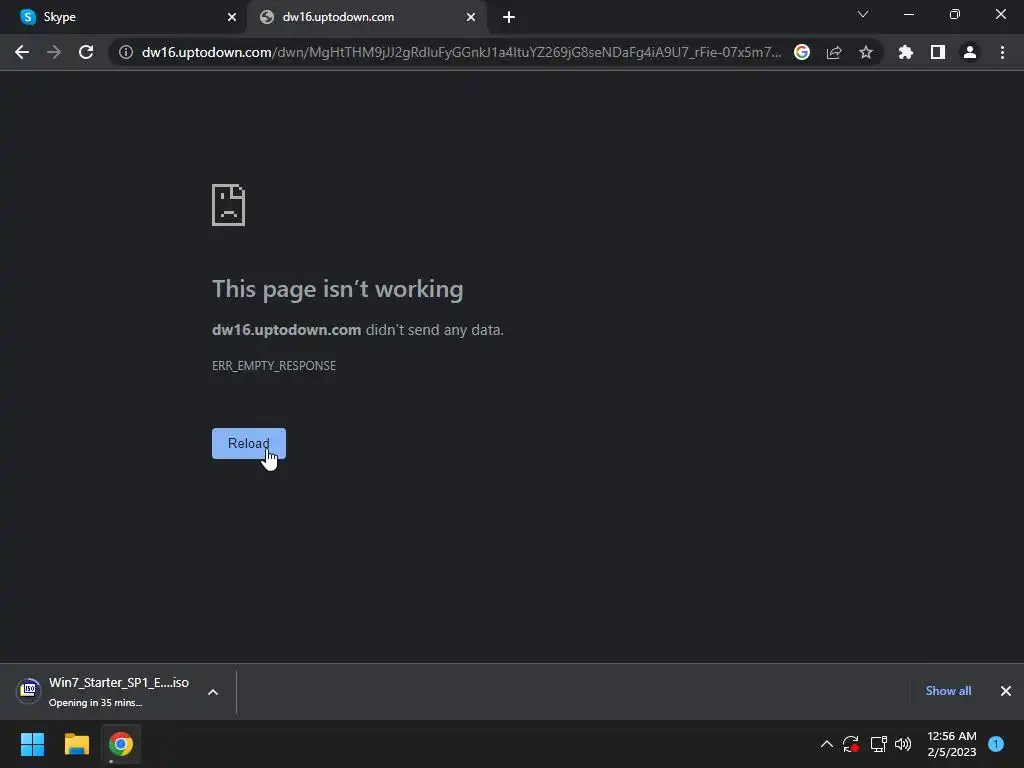Go back using the browser back arrow
Image resolution: width=1024 pixels, height=768 pixels.
coord(22,52)
